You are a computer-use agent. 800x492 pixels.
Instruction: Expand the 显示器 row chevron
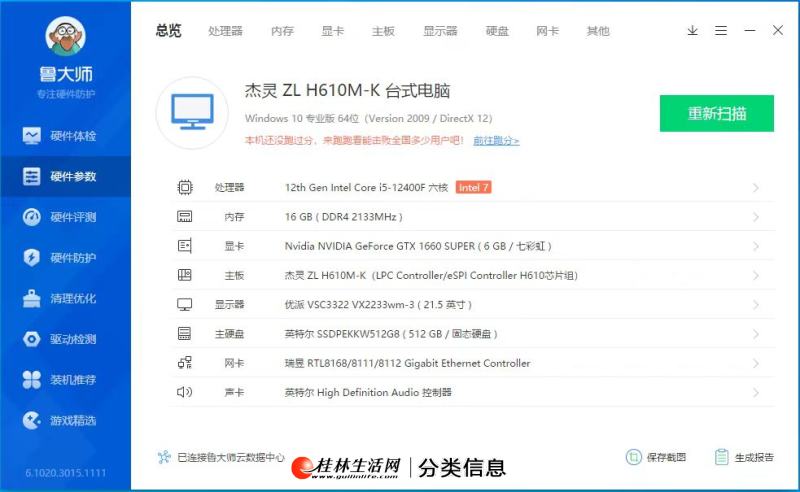pos(756,305)
